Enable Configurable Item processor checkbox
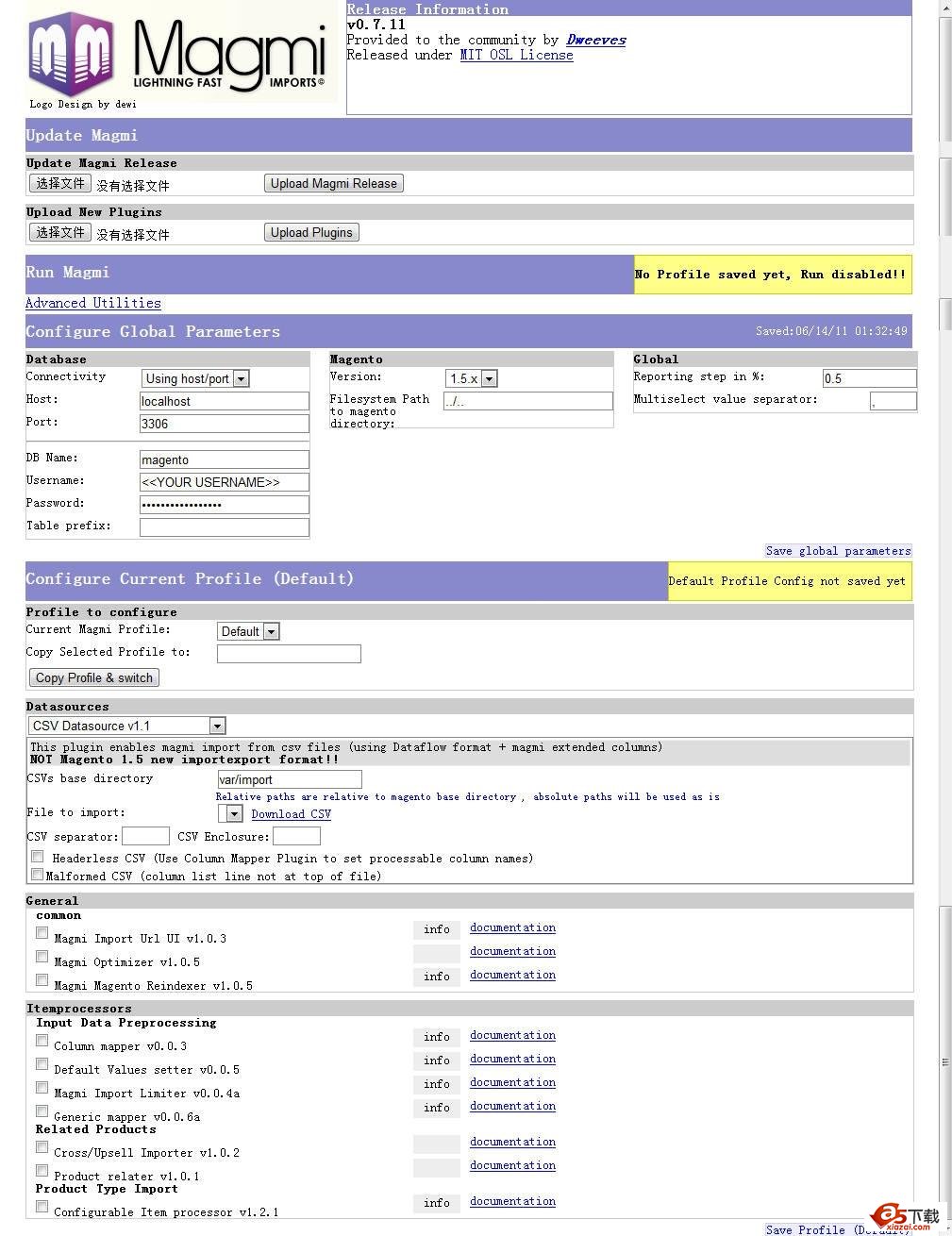This screenshot has width=952, height=1236. pyautogui.click(x=42, y=1207)
